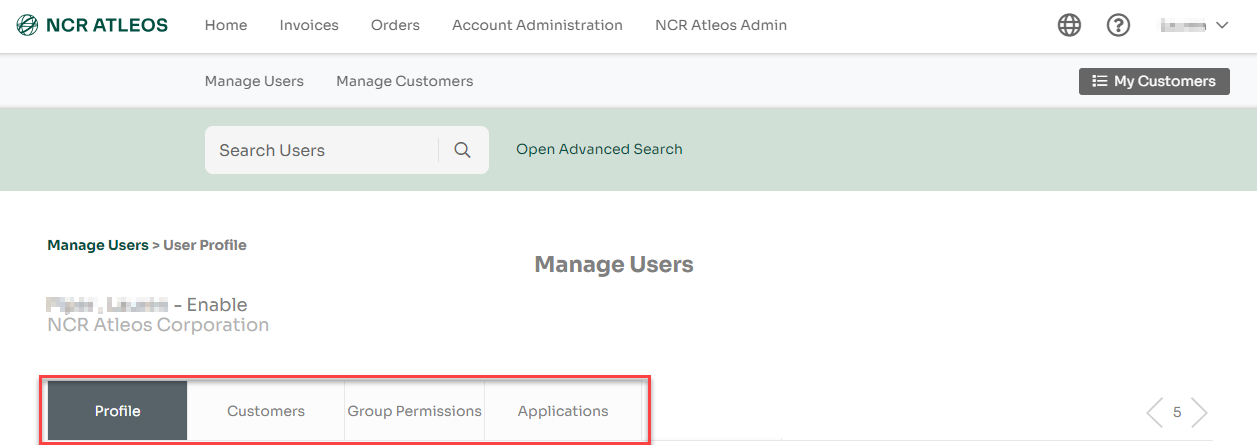
Task: Open the help question mark icon
Action: click(x=1118, y=25)
